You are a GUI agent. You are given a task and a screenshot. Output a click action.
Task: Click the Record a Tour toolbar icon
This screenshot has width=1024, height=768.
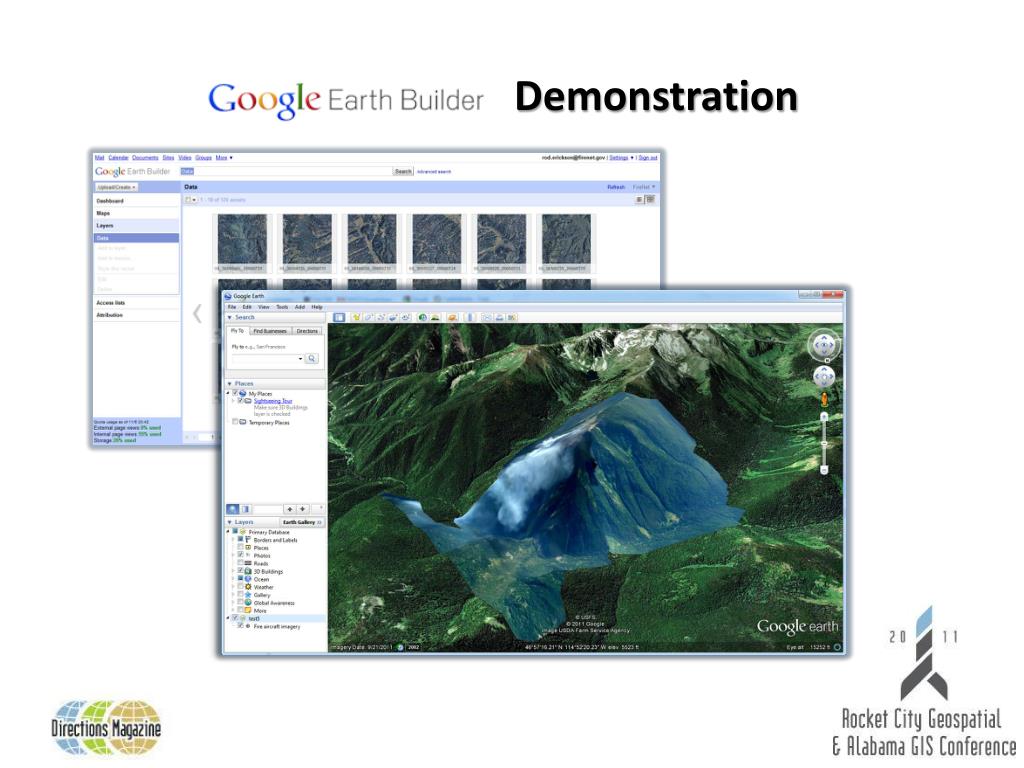[x=406, y=317]
